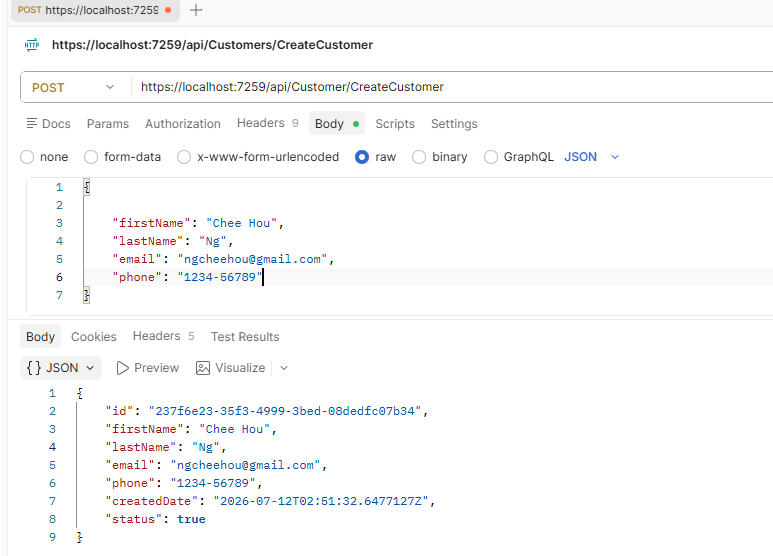Open the raw JSON language dropdown
This screenshot has width=773, height=556.
592,157
